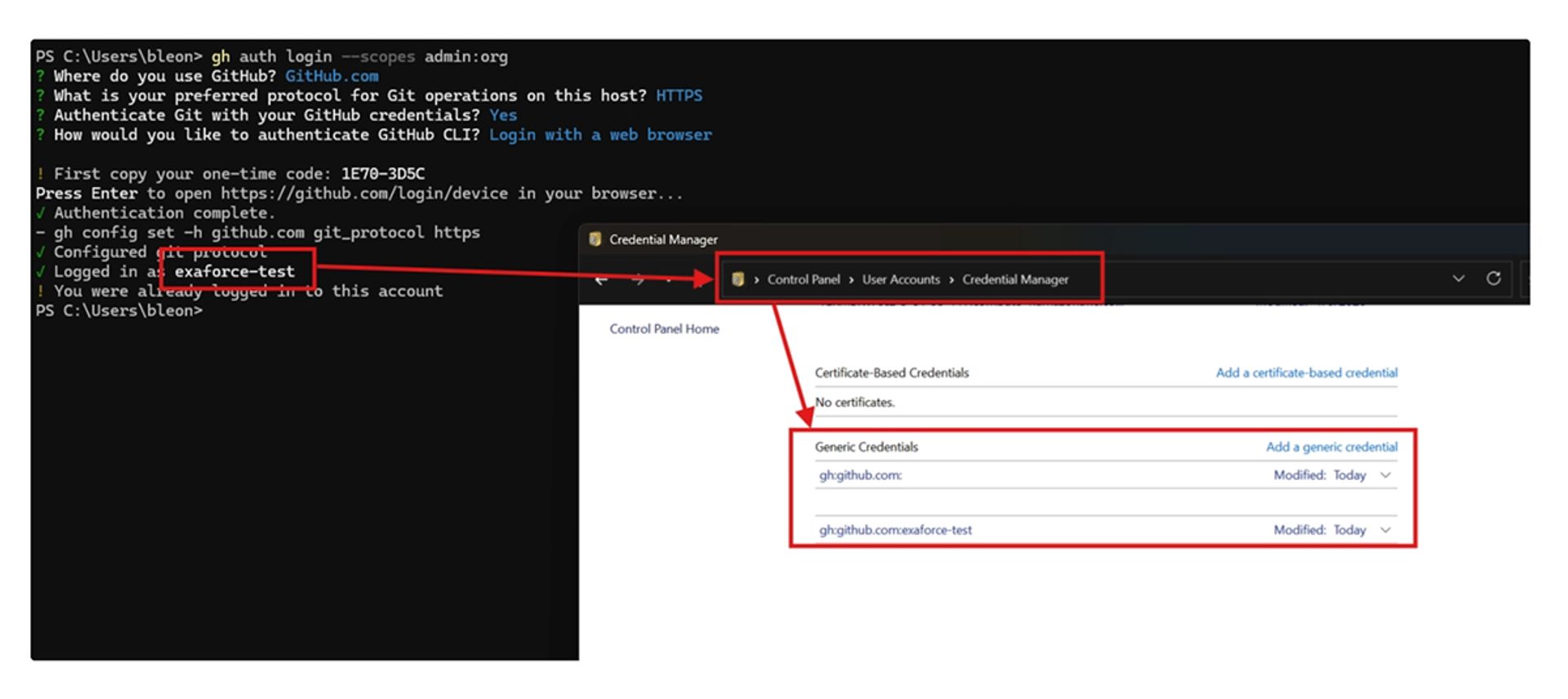Click Modified: Today on the exaforce-test row
The width and height of the screenshot is (1568, 699).
tap(1320, 530)
